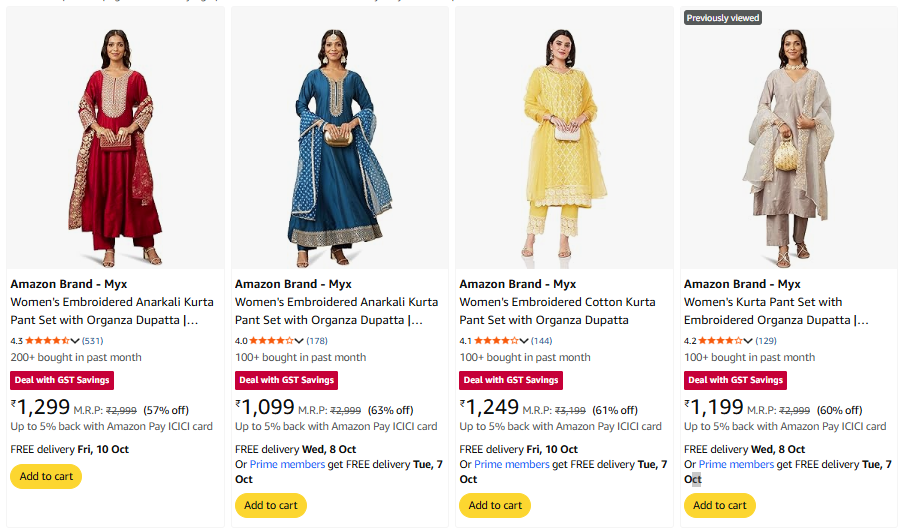View the yellow cotton kurta product image
The width and height of the screenshot is (902, 529).
coord(564,145)
